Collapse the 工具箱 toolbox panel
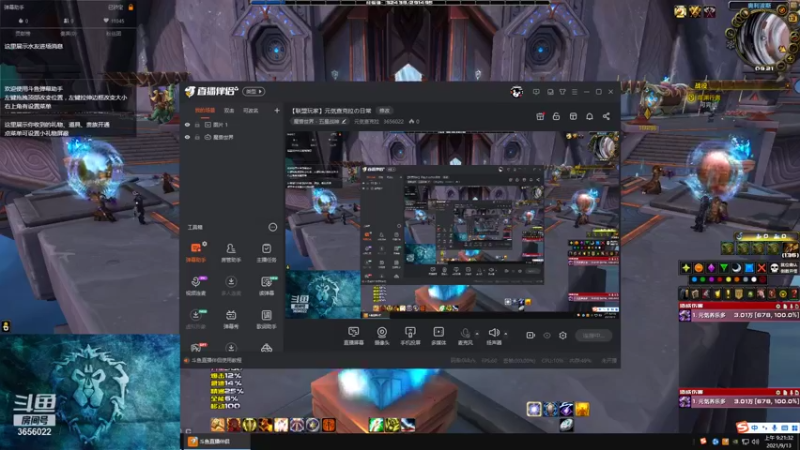This screenshot has width=800, height=450. click(x=272, y=227)
